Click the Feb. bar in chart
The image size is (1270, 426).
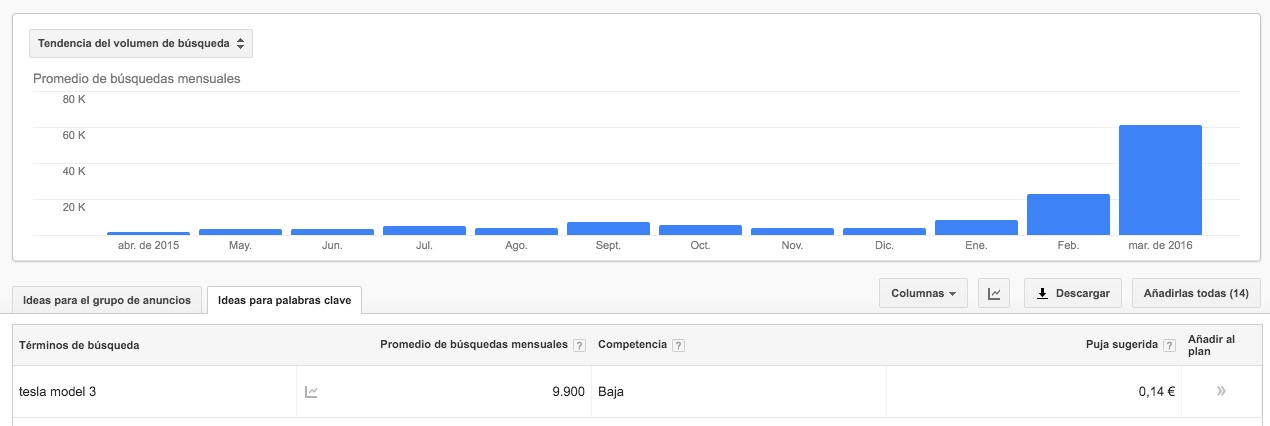(1068, 214)
